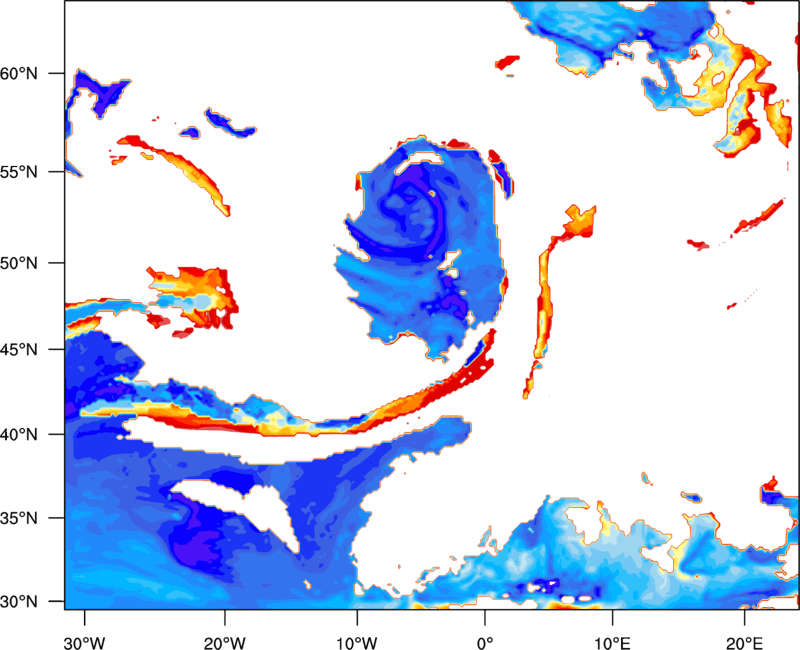The image size is (800, 650).
Task: Click the 55°N latitude label
Action: point(19,172)
